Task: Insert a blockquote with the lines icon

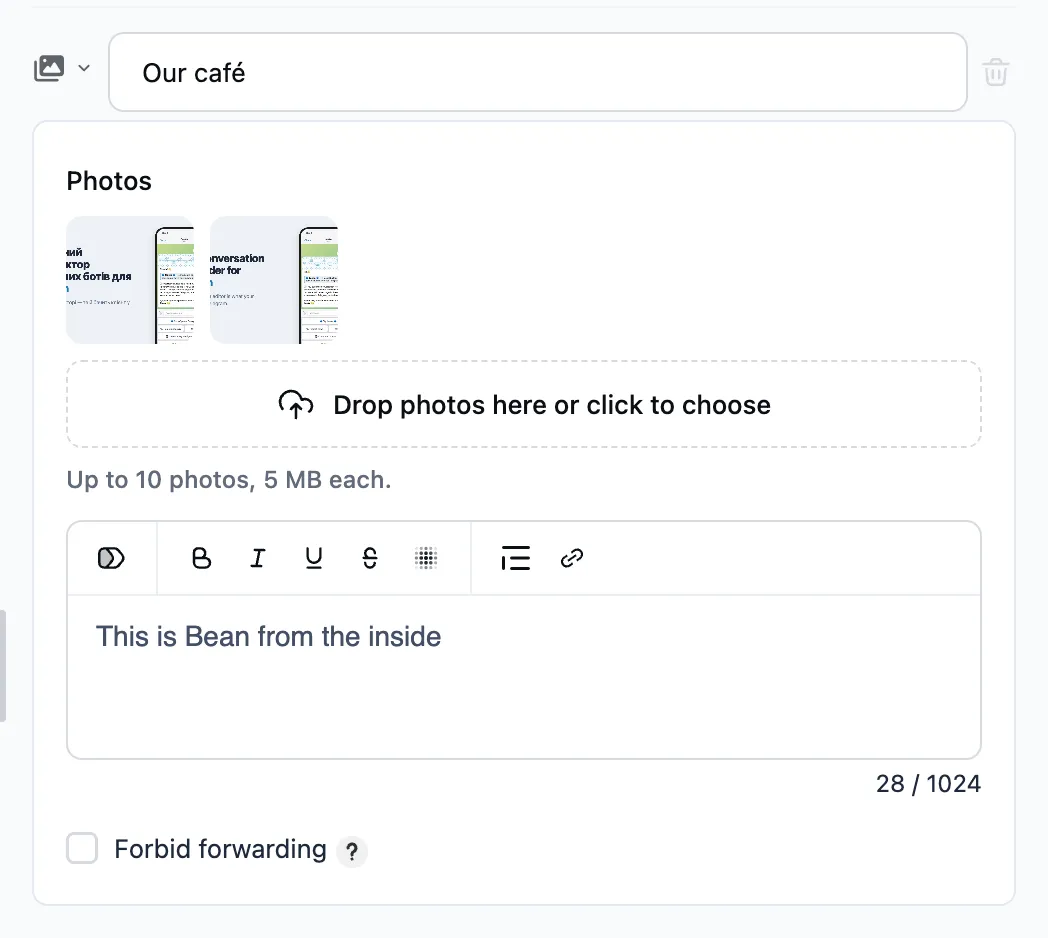Action: point(515,558)
